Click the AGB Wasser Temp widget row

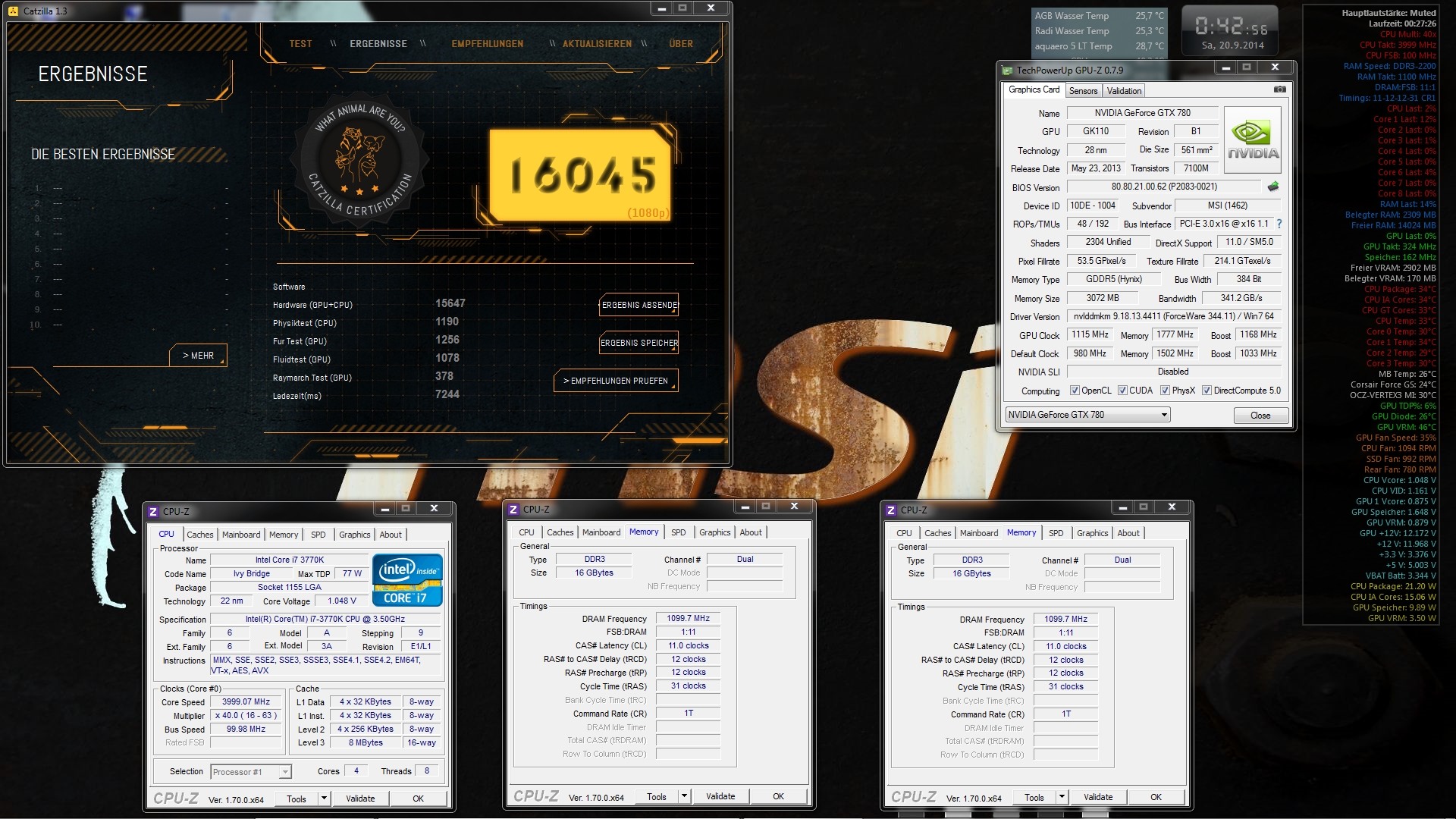point(1099,16)
